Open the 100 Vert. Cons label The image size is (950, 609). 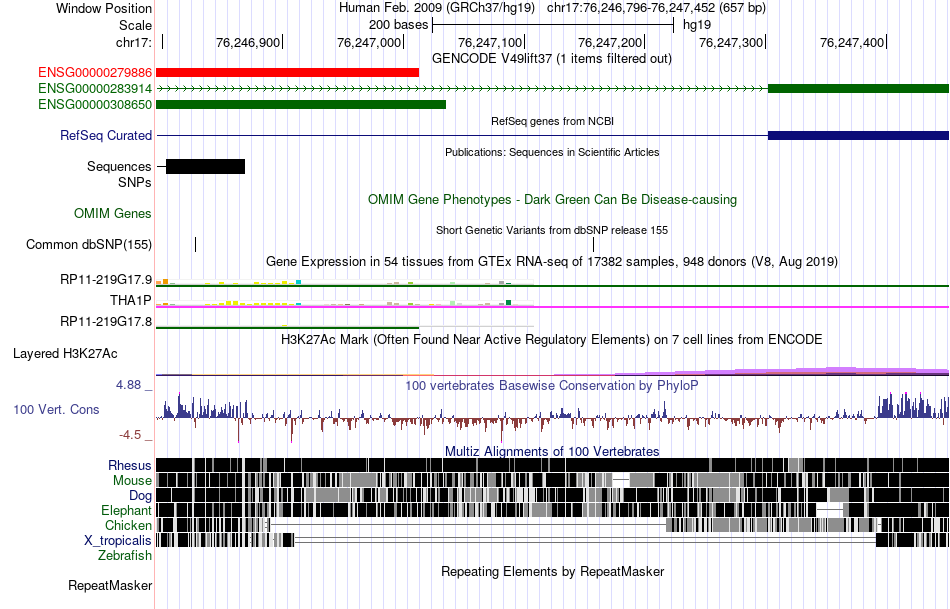pos(56,410)
